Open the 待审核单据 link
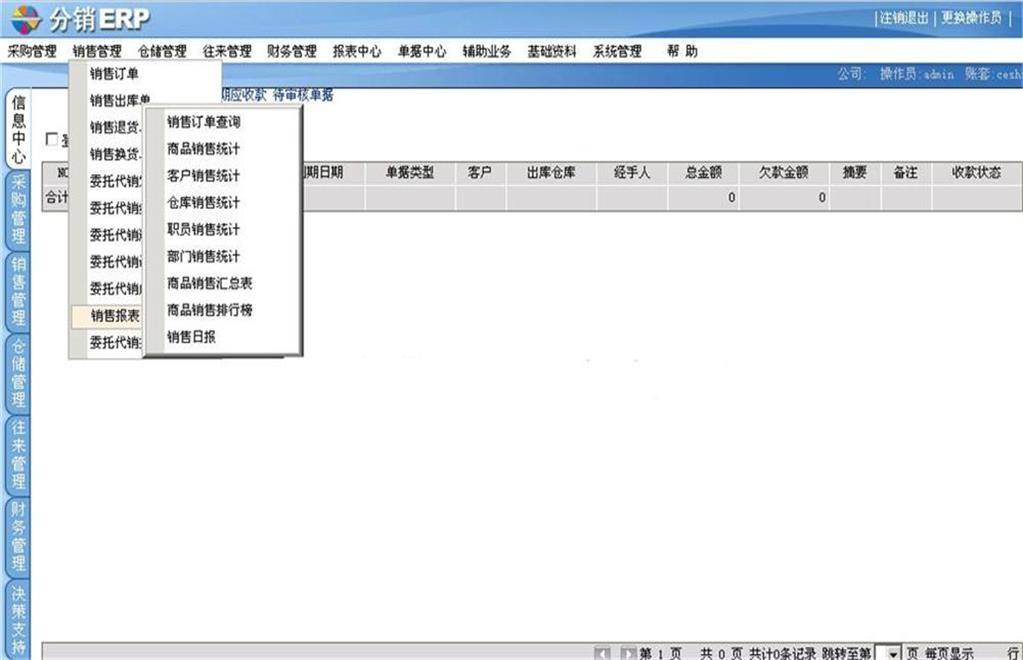The image size is (1023, 660). tap(303, 95)
